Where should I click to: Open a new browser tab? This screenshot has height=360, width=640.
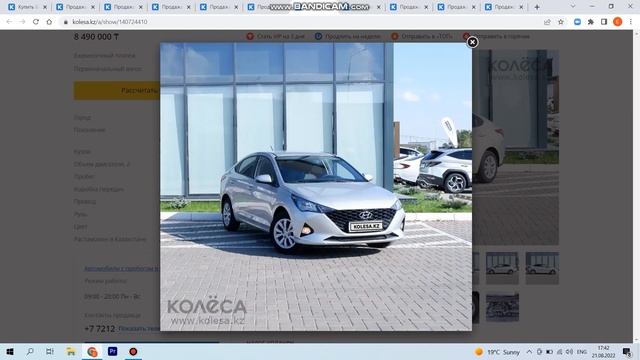[x=537, y=7]
